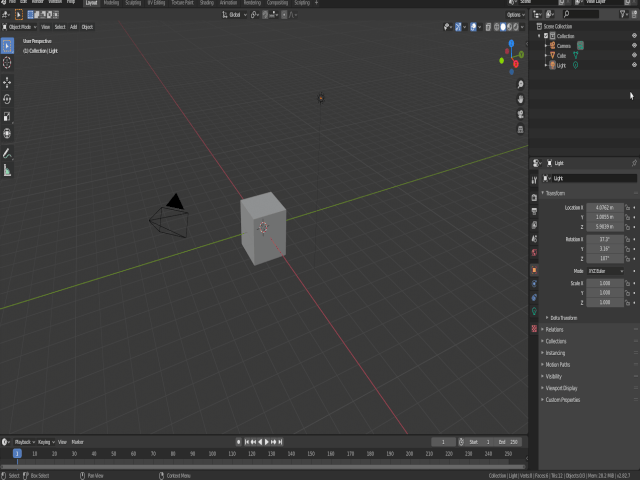Expand the Collections panel
The width and height of the screenshot is (640, 480).
pos(554,341)
